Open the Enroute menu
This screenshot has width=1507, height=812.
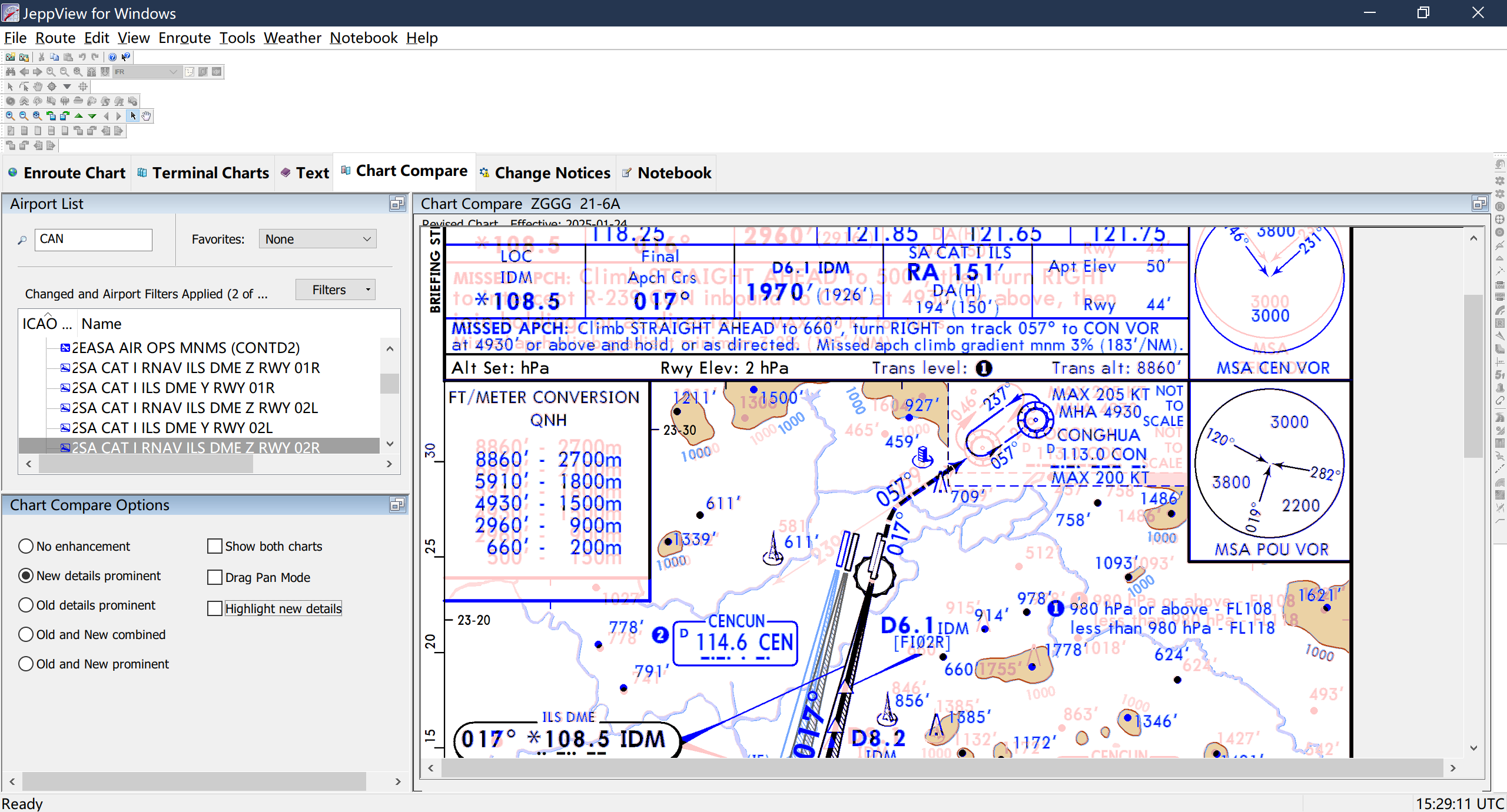coord(184,38)
